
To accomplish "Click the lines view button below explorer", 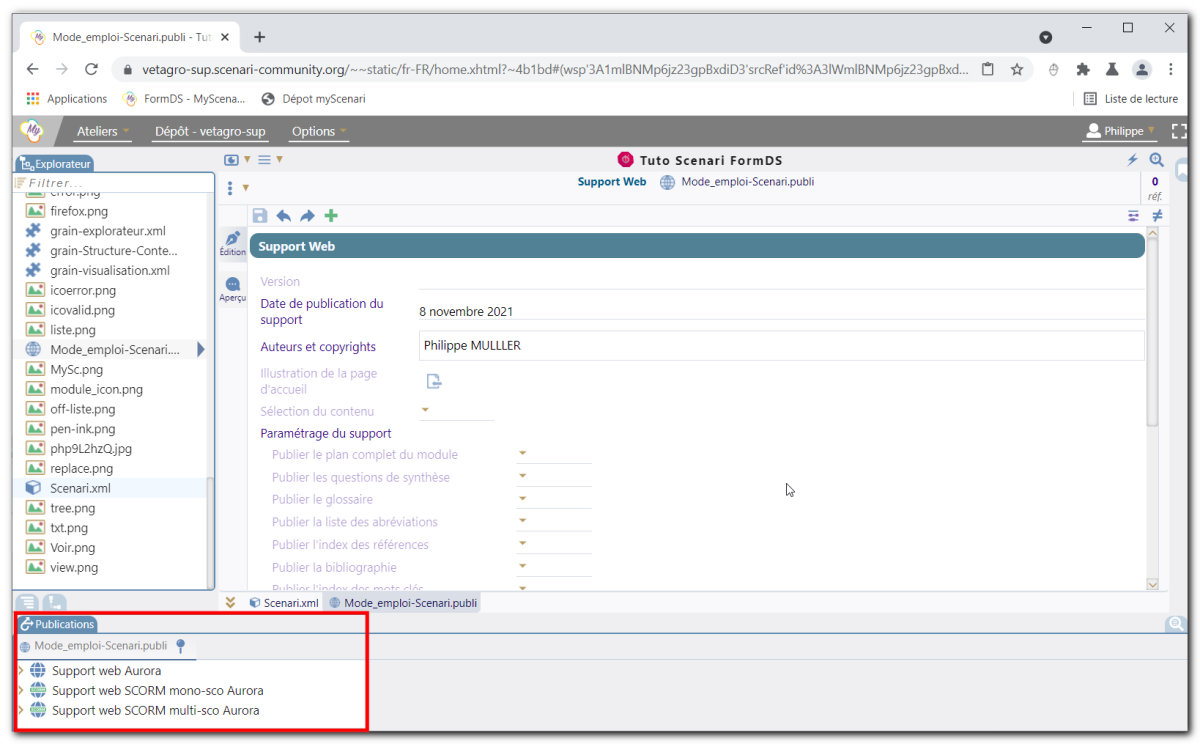I will point(28,602).
